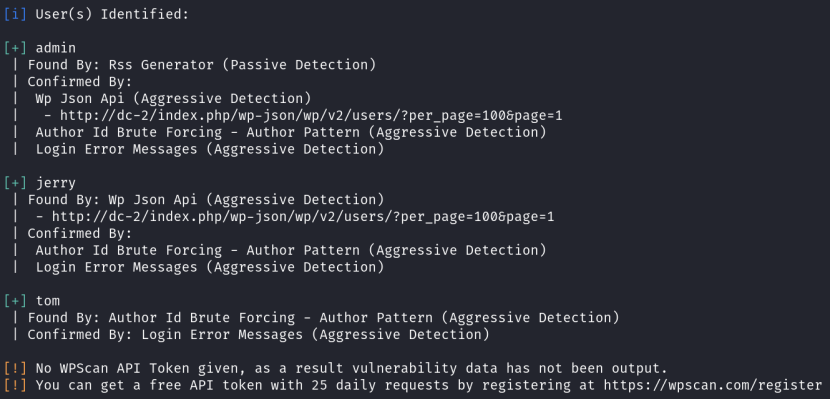The image size is (830, 399).
Task: Open the wpscan.com/register link
Action: [712, 385]
